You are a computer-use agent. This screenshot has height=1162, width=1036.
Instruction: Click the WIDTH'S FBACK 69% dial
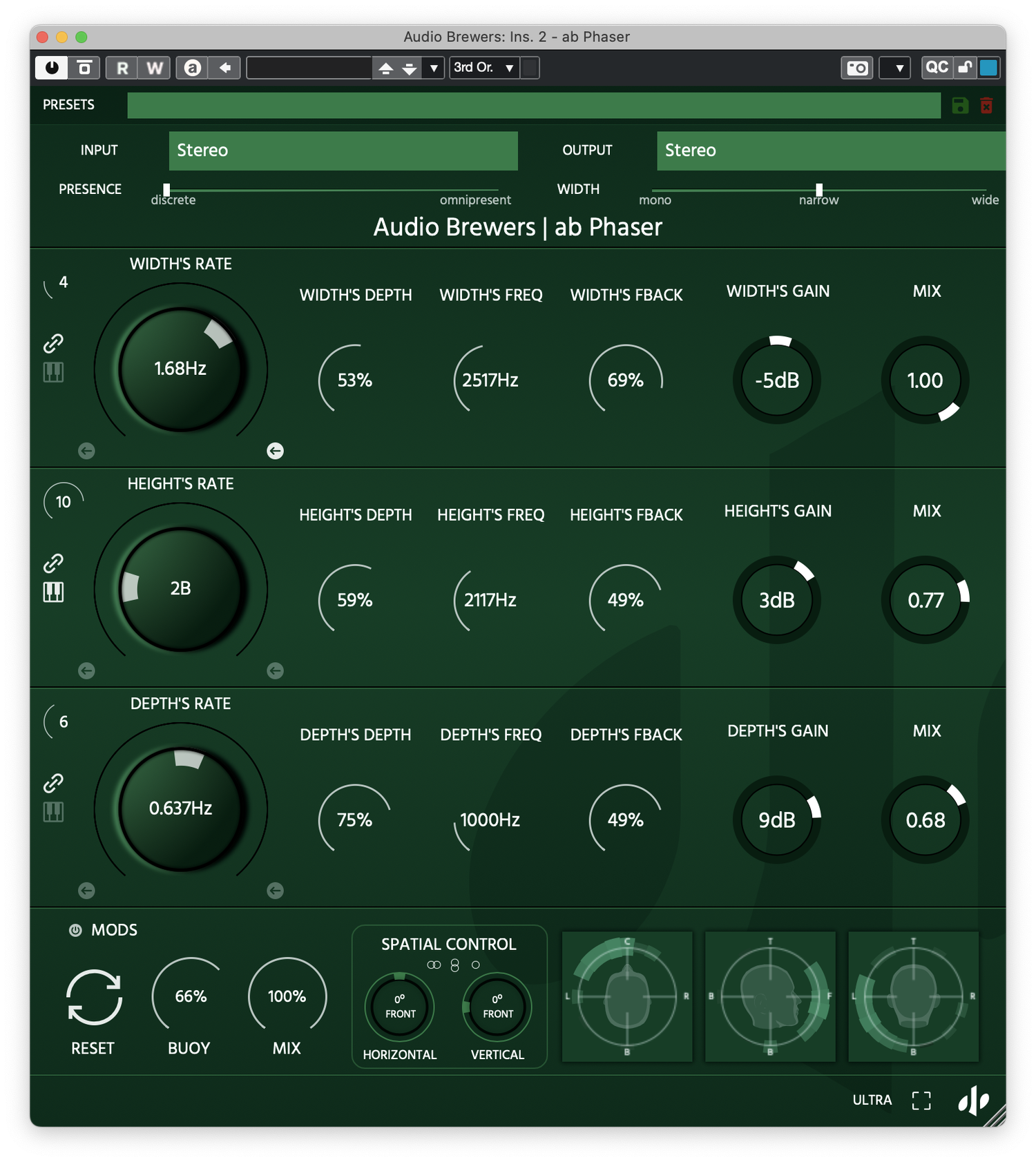coord(626,380)
